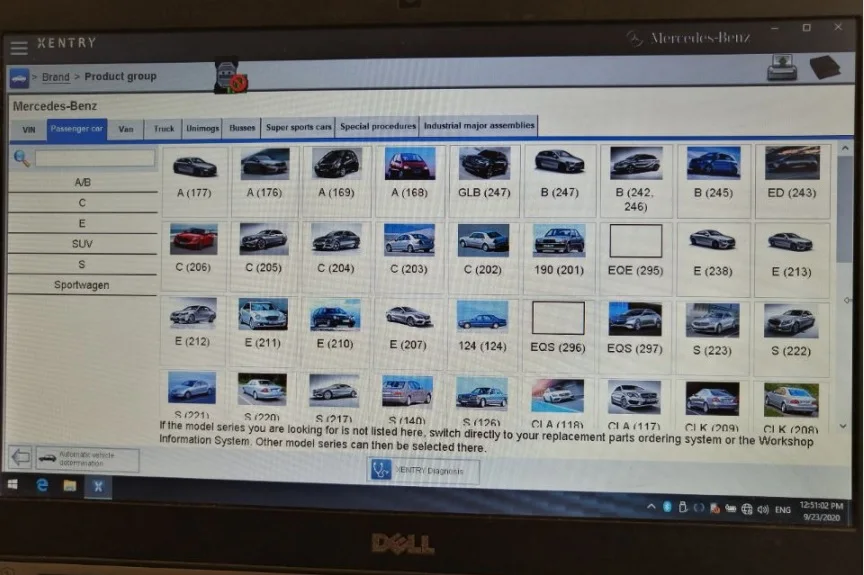Viewport: 864px width, 575px height.
Task: Select model series ED (243)
Action: (x=792, y=182)
